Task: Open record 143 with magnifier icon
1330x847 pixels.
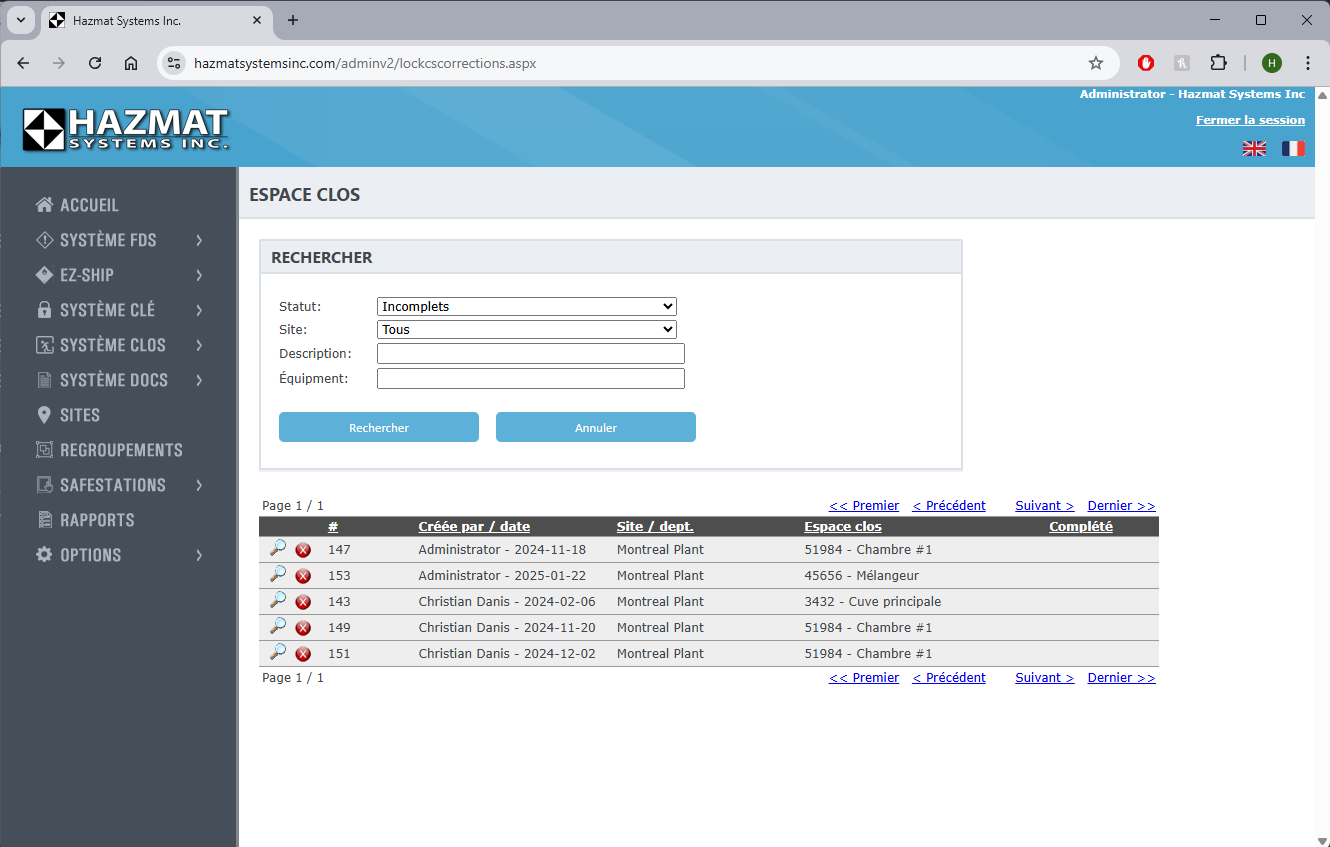Action: tap(278, 600)
